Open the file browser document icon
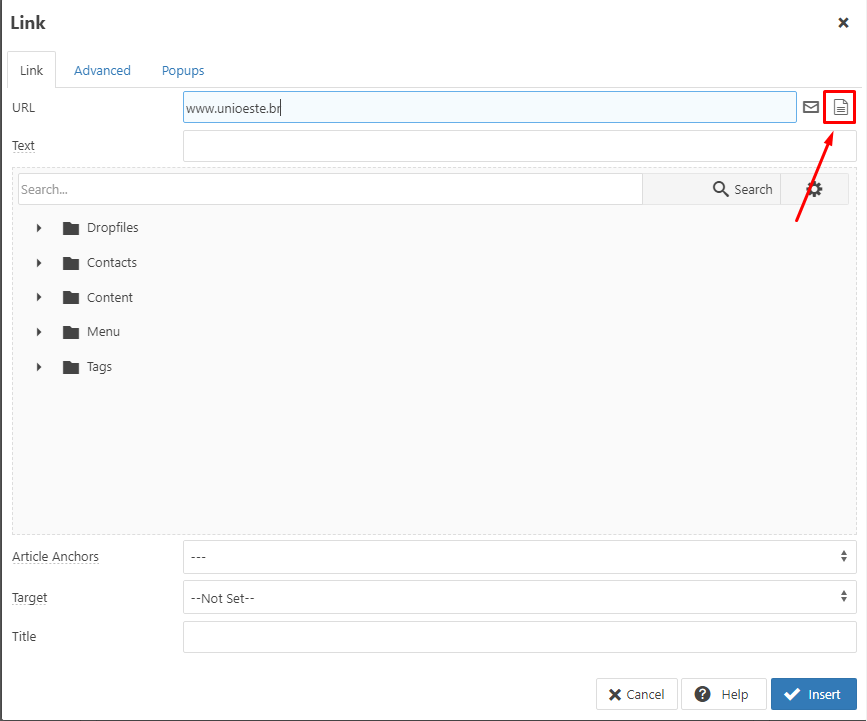This screenshot has width=867, height=721. pos(840,107)
